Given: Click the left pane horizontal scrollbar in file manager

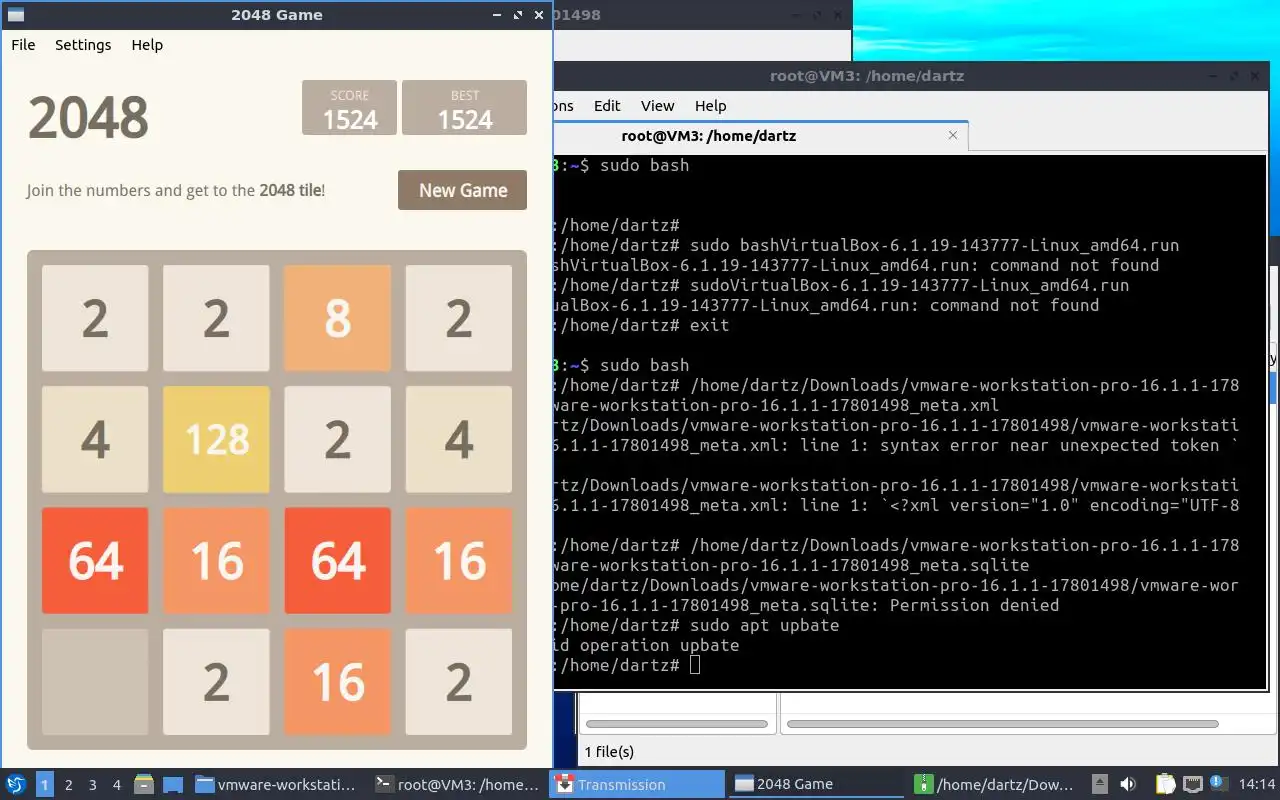Looking at the screenshot, I should (678, 724).
